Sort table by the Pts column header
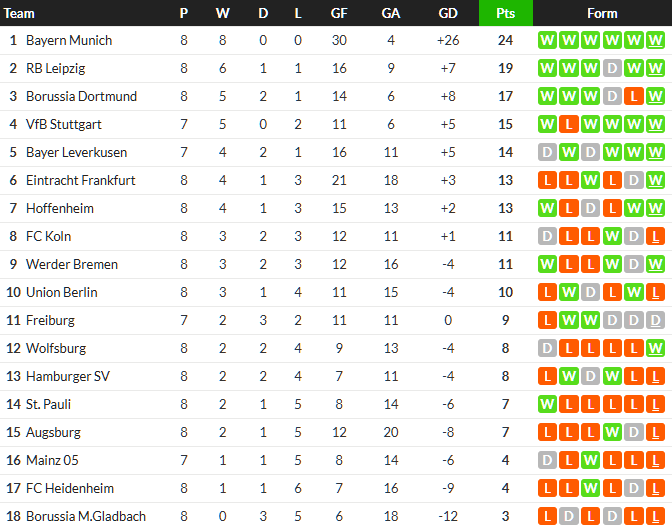 pos(505,13)
